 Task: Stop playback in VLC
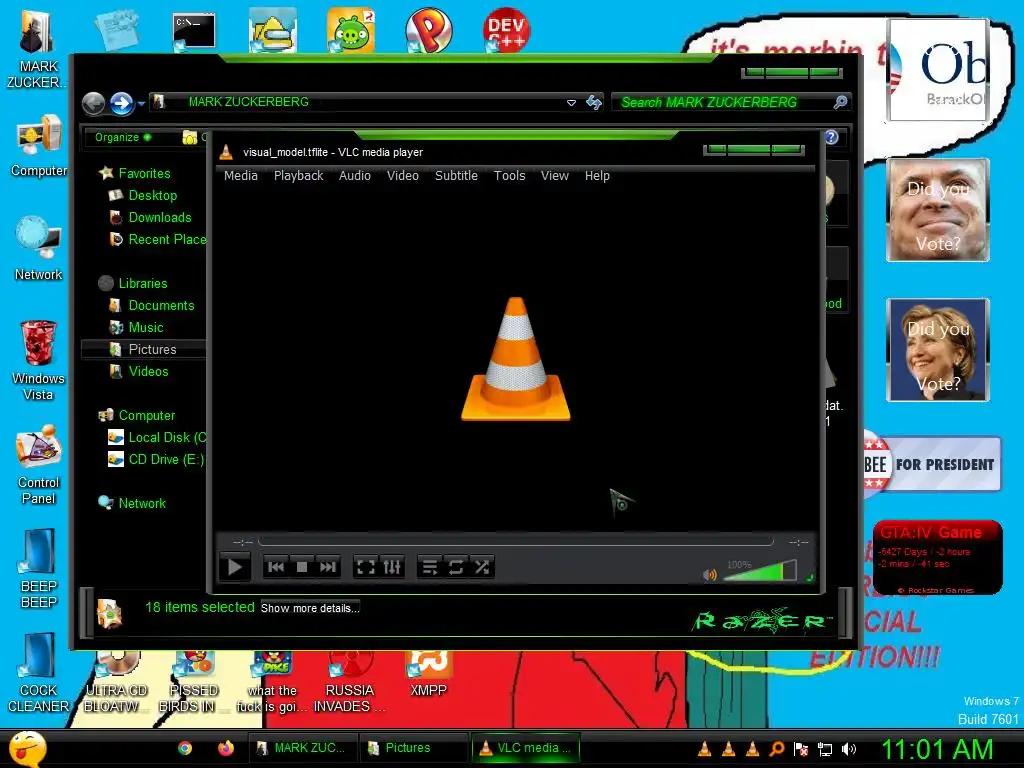[x=302, y=567]
